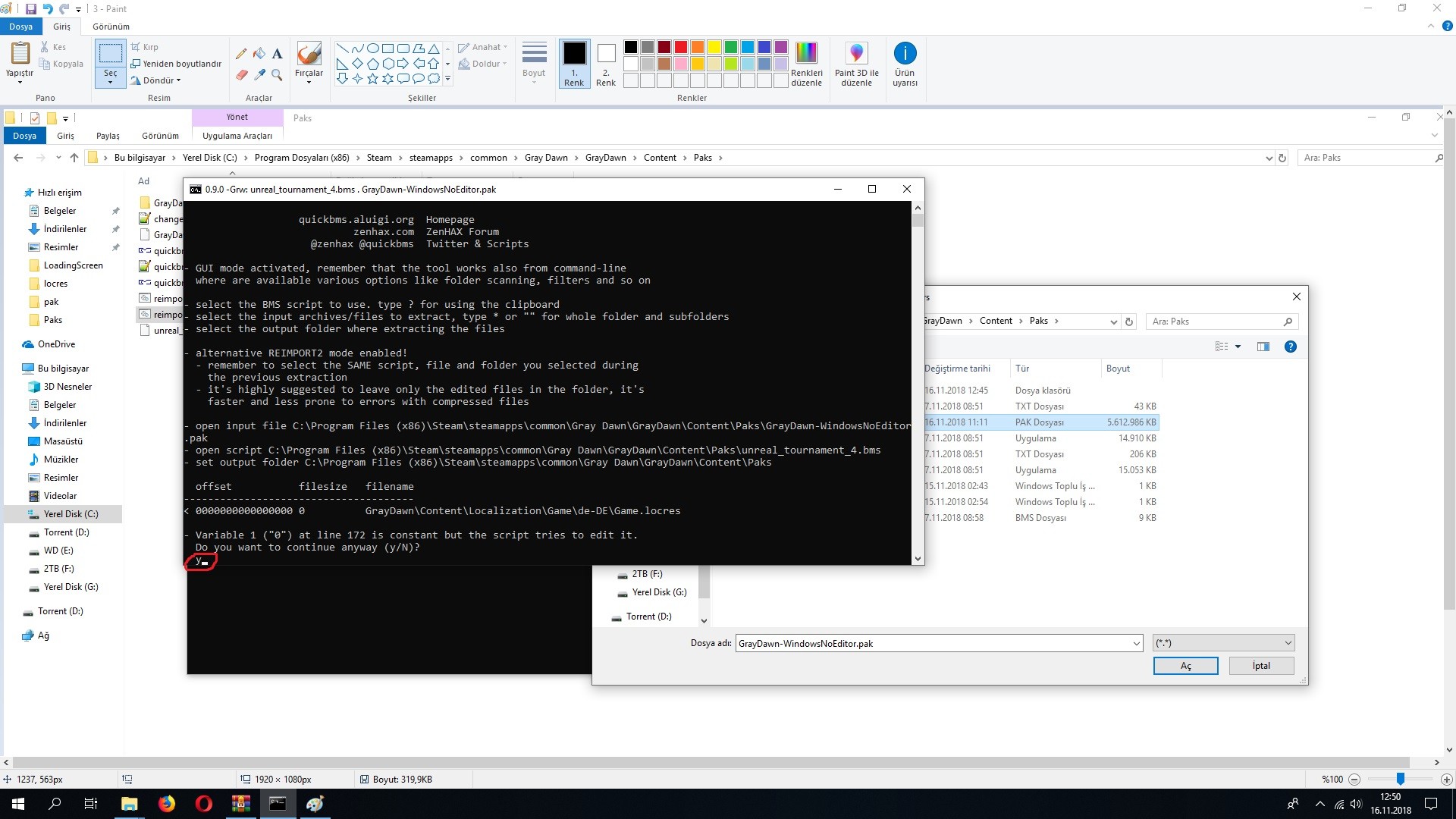Open Explorer's Uygulama Araçları tab
Viewport: 1456px width, 819px height.
(237, 136)
